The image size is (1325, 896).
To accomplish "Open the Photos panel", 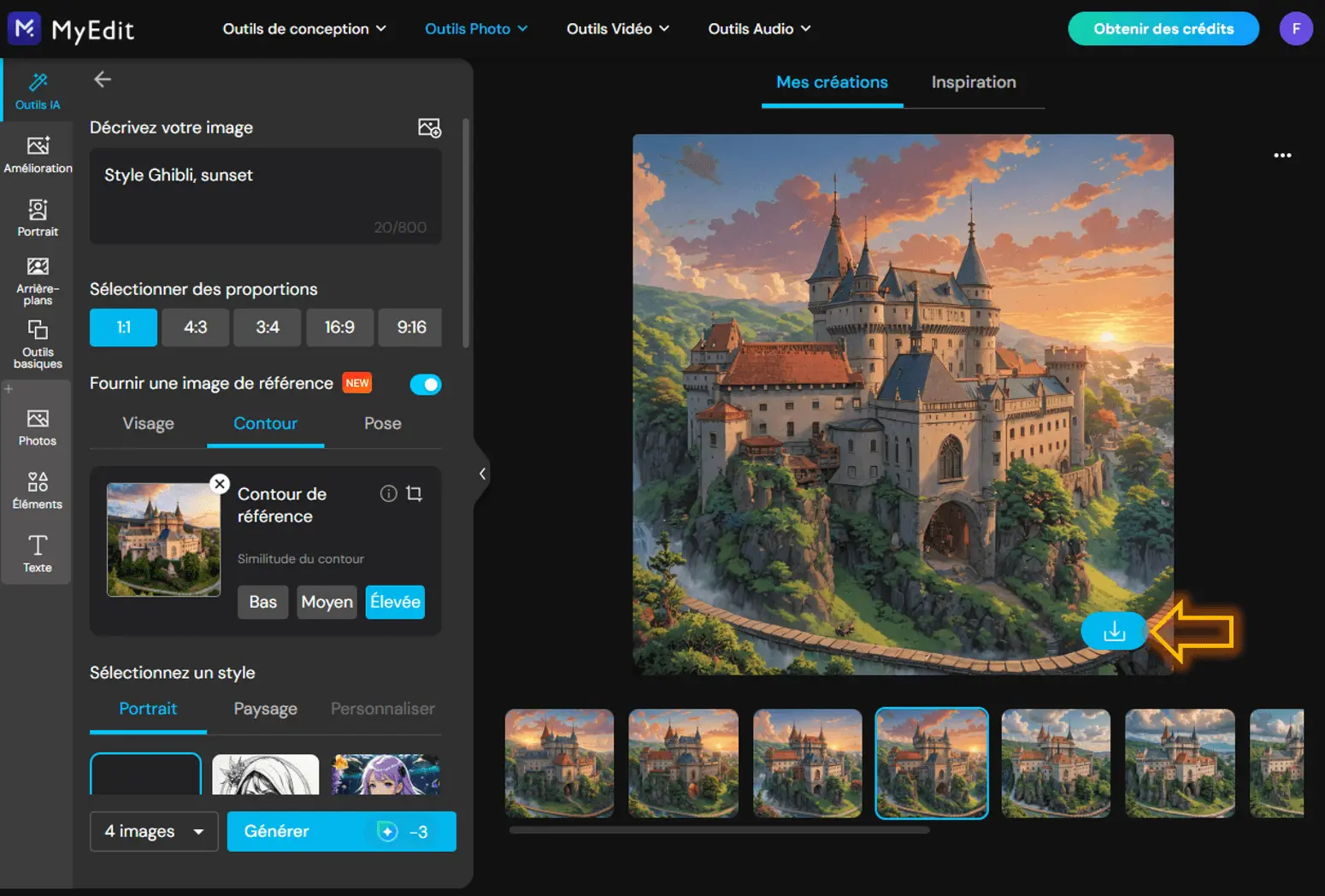I will pyautogui.click(x=38, y=427).
